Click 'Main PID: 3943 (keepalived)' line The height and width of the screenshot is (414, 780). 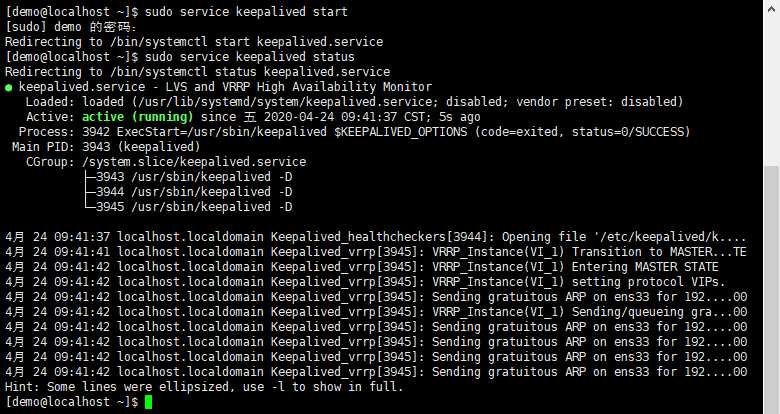(x=106, y=147)
